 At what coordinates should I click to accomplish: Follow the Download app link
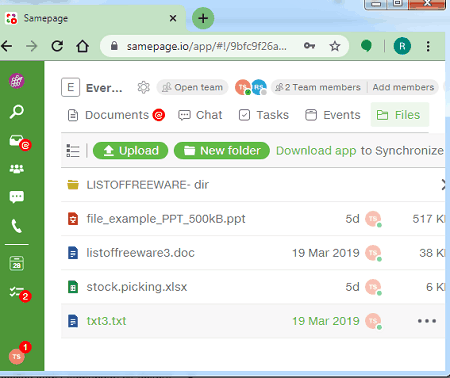pyautogui.click(x=316, y=151)
